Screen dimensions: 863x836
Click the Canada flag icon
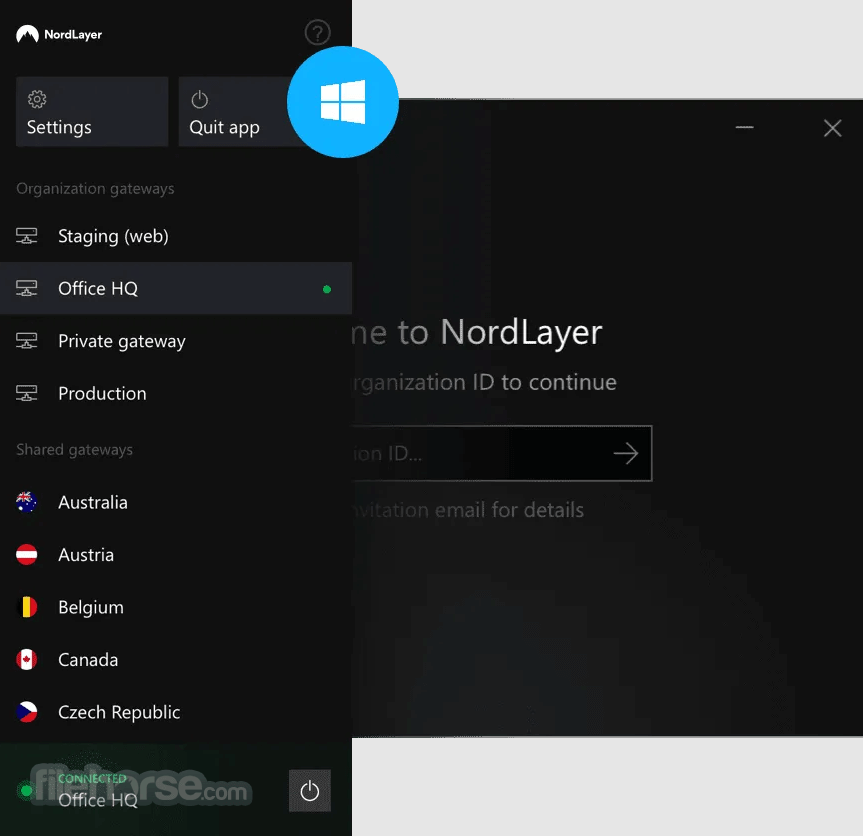(26, 659)
